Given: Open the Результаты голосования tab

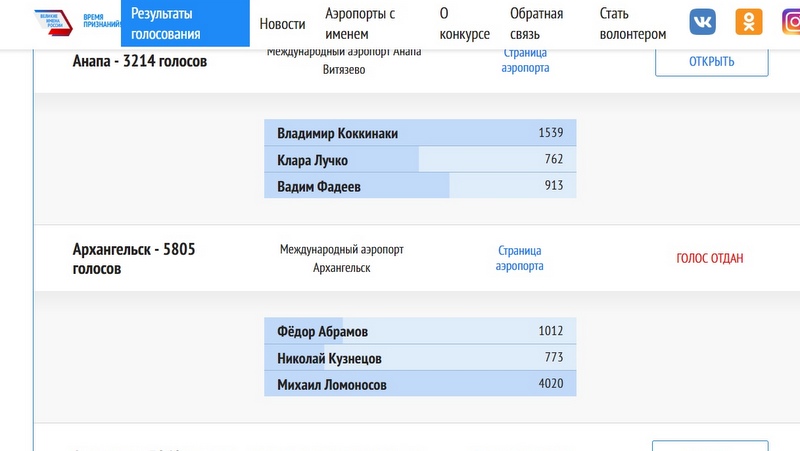Looking at the screenshot, I should coord(185,24).
